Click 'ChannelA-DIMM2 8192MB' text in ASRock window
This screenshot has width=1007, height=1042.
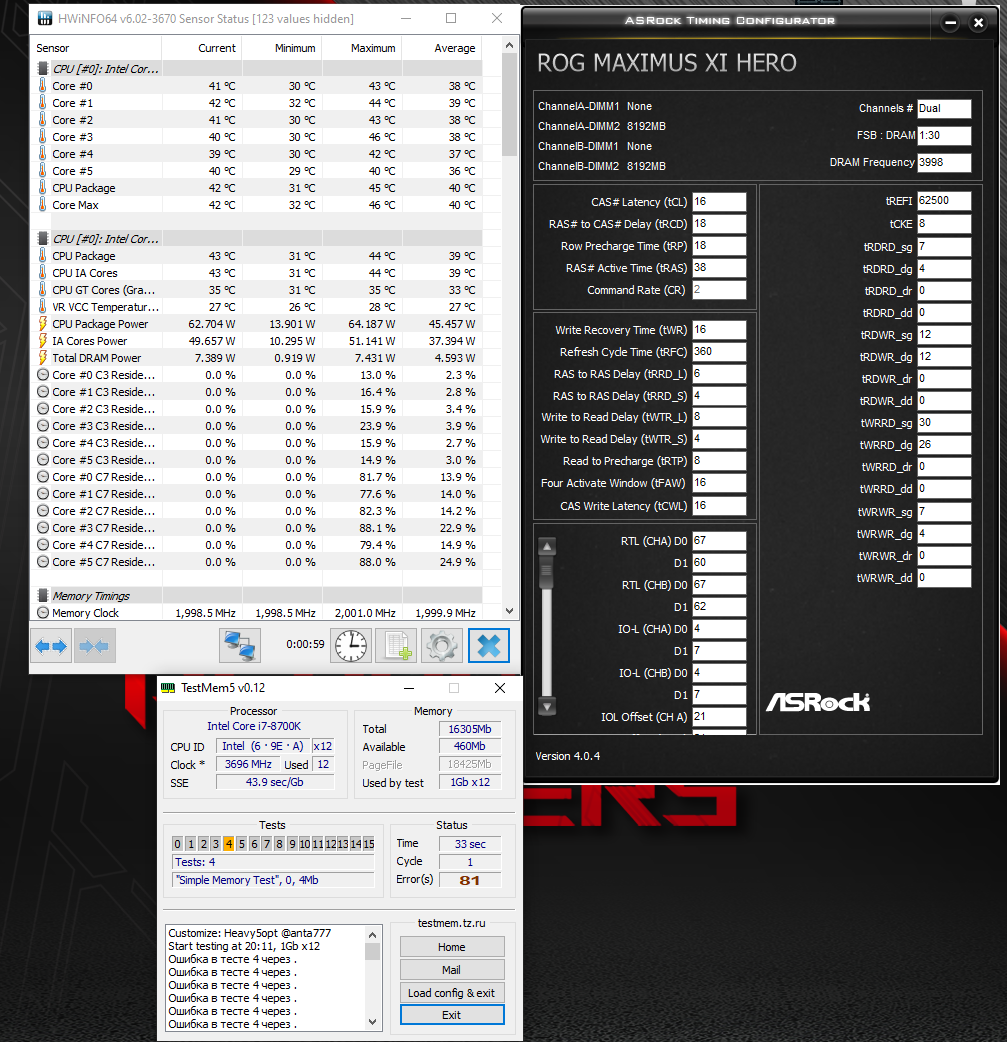point(602,126)
